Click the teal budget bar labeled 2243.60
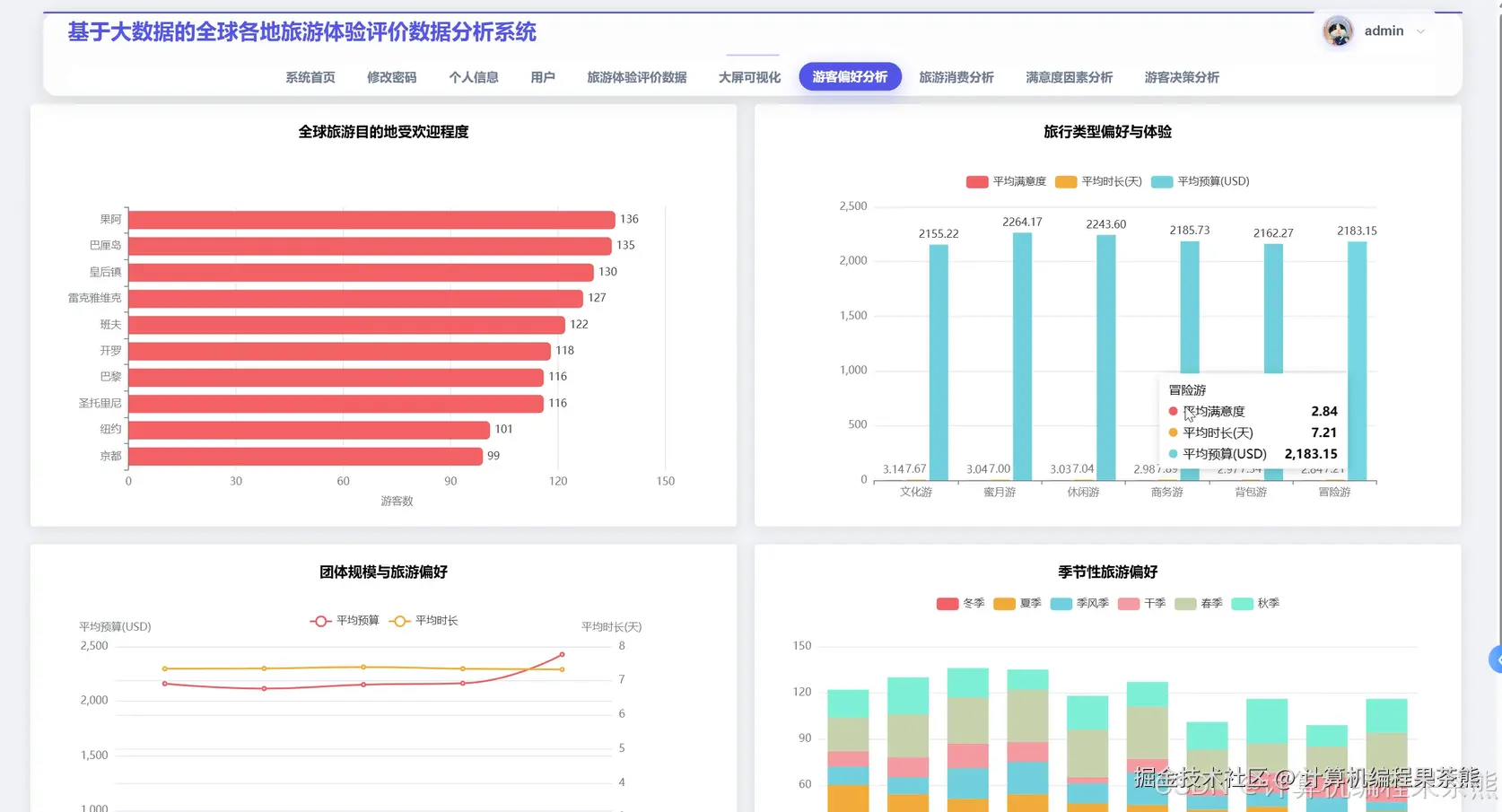Viewport: 1502px width, 812px height. (1106, 358)
